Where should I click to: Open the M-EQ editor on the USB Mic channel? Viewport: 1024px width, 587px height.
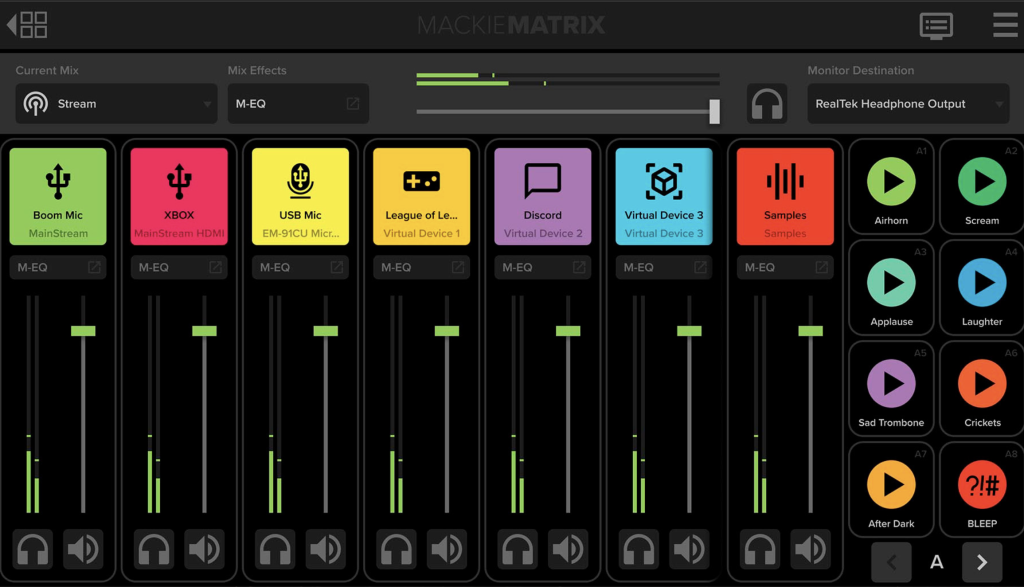pyautogui.click(x=336, y=267)
